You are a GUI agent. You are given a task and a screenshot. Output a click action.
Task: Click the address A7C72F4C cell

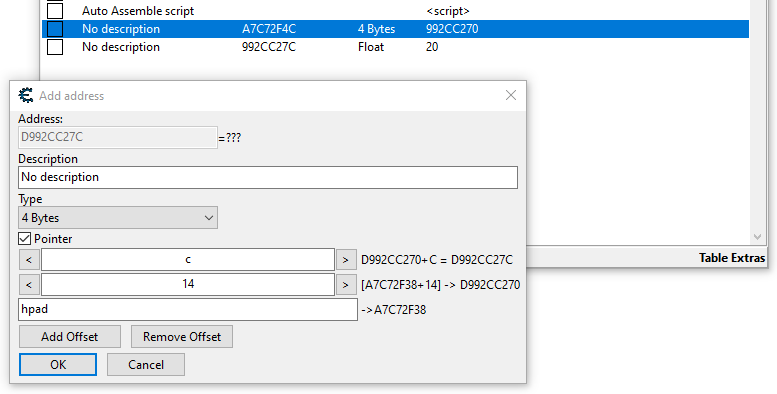click(x=269, y=29)
